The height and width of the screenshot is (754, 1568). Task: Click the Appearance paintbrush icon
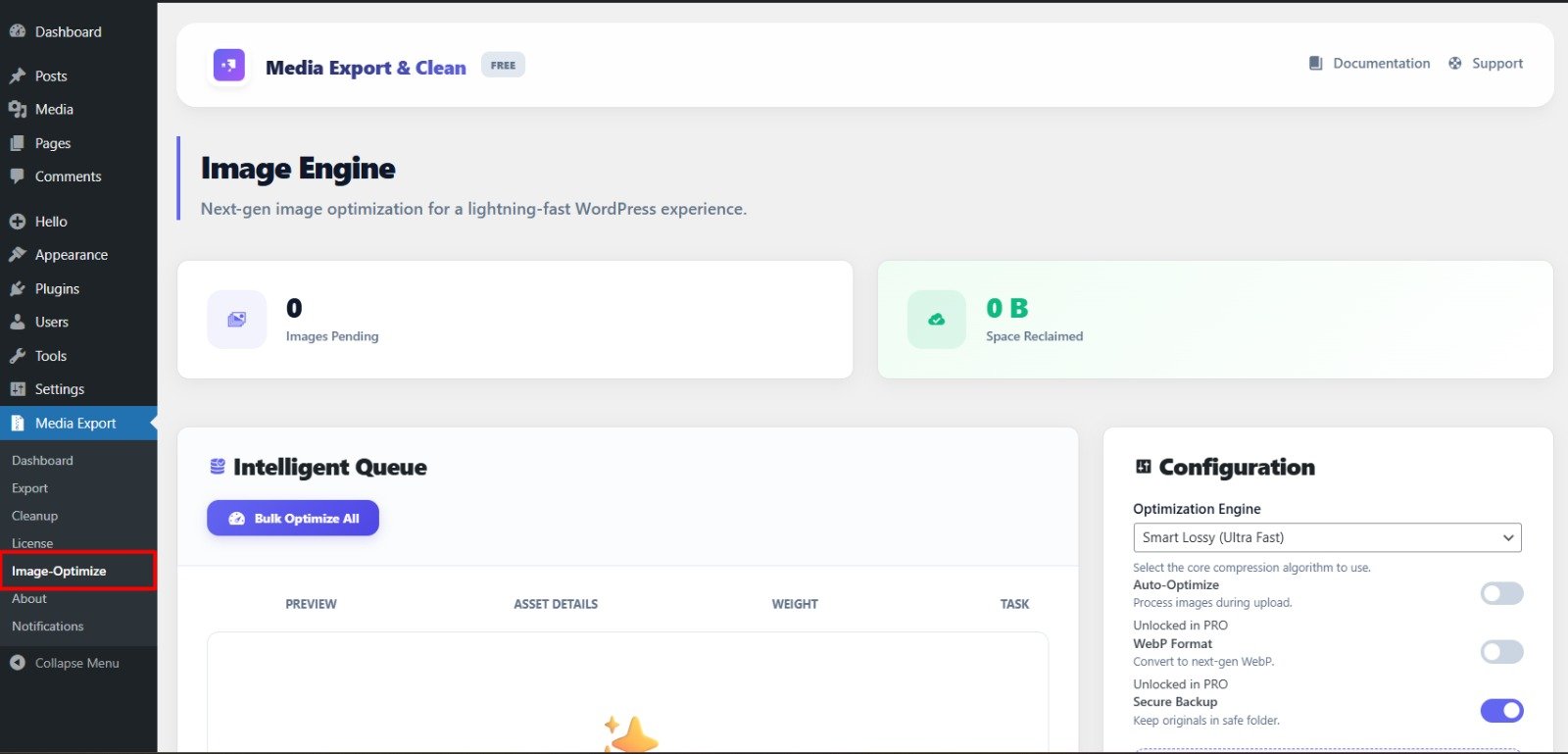[18, 255]
